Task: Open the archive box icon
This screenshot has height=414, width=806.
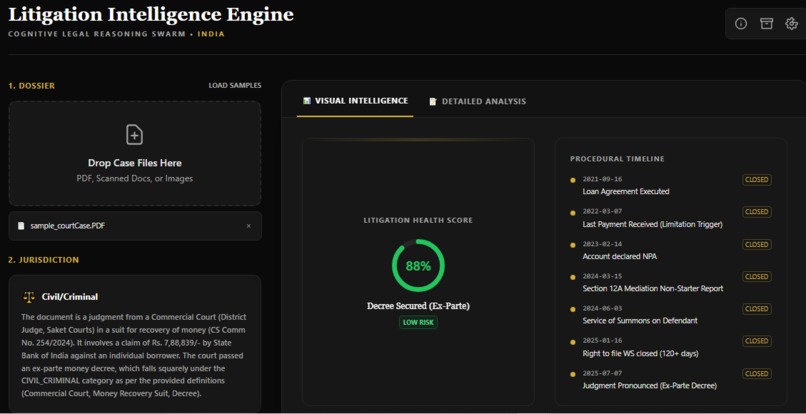Action: [x=766, y=24]
